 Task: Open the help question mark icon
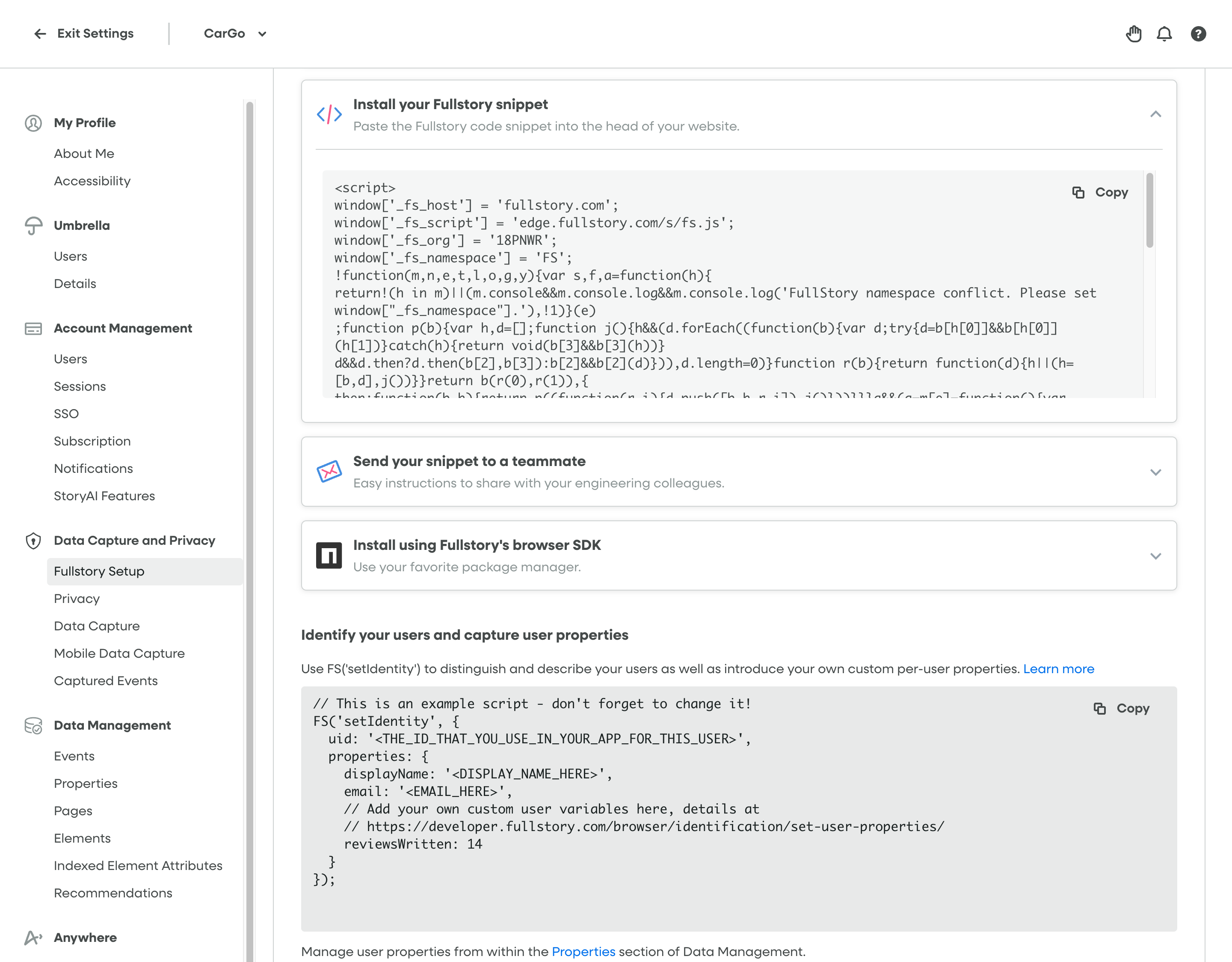1199,34
